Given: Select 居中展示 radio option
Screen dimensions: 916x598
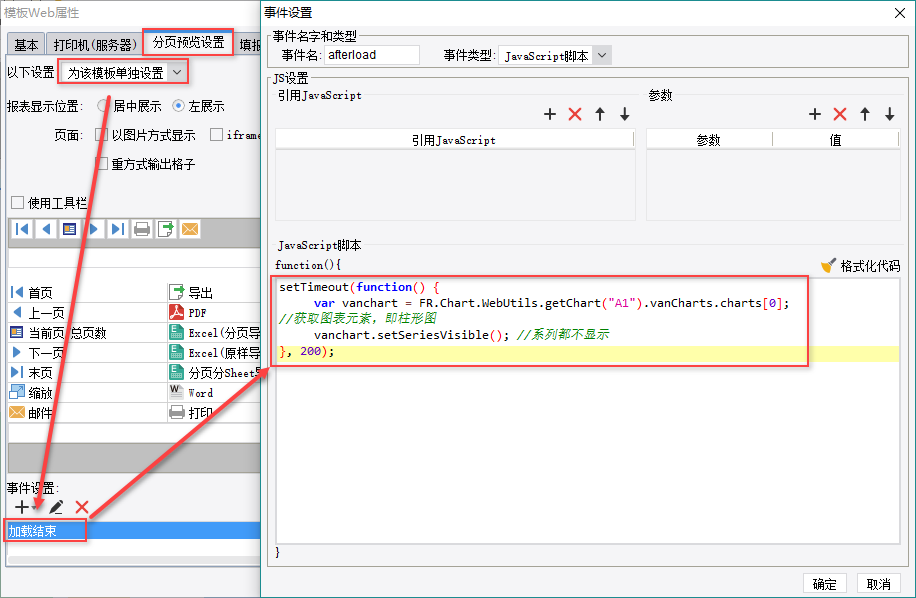Looking at the screenshot, I should click(x=103, y=106).
